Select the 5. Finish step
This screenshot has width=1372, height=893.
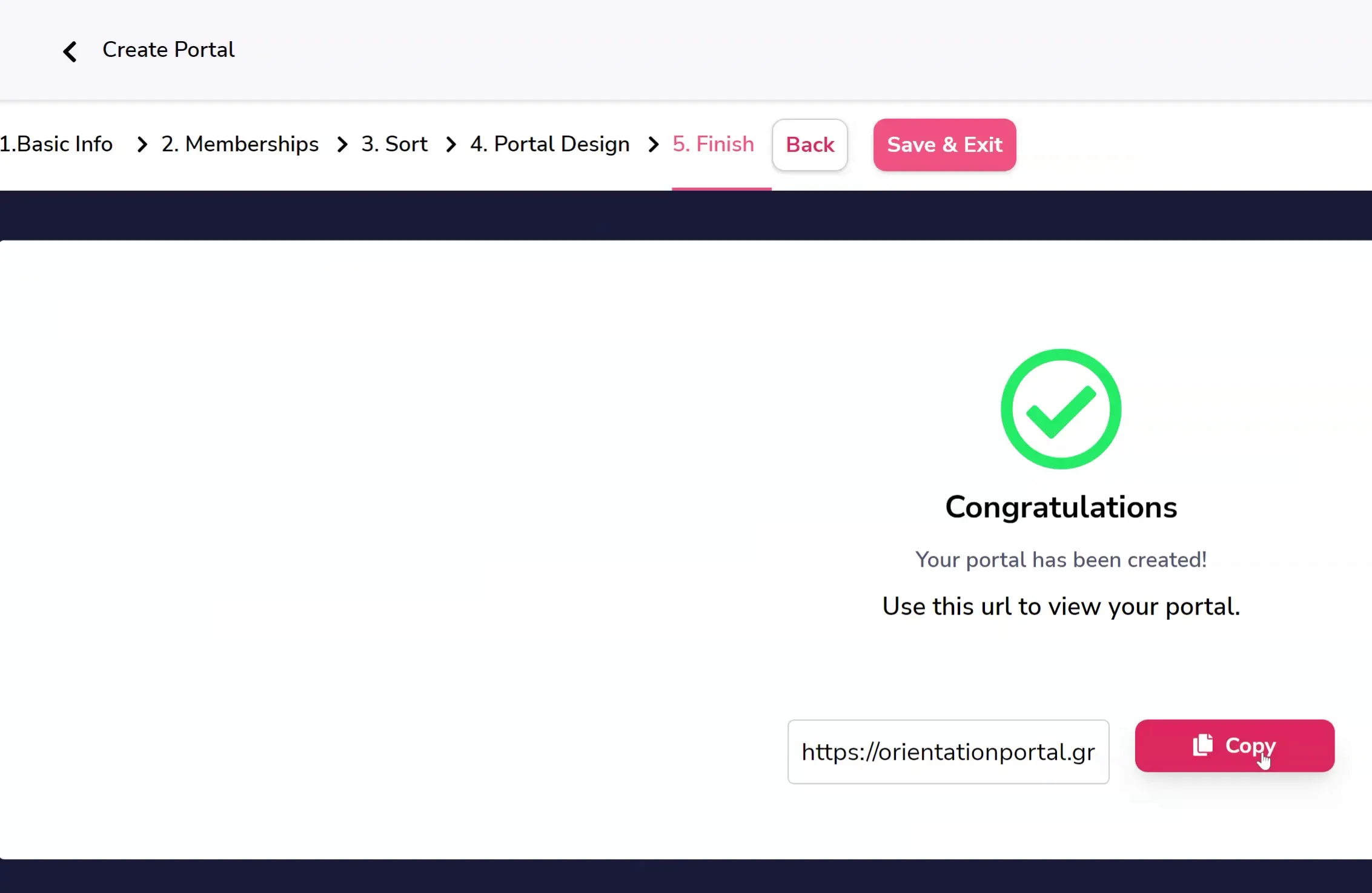click(x=714, y=144)
